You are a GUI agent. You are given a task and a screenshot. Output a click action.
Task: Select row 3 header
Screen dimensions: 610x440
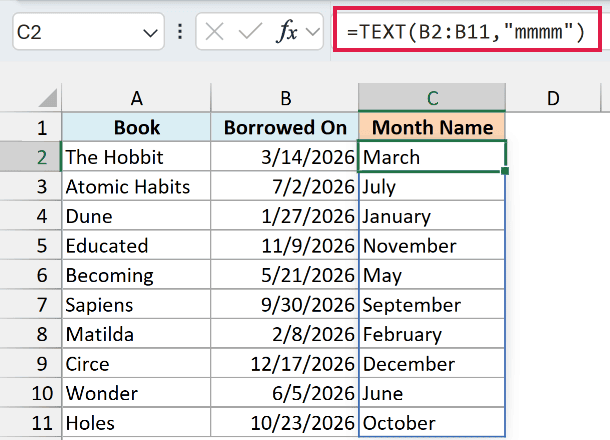31,186
